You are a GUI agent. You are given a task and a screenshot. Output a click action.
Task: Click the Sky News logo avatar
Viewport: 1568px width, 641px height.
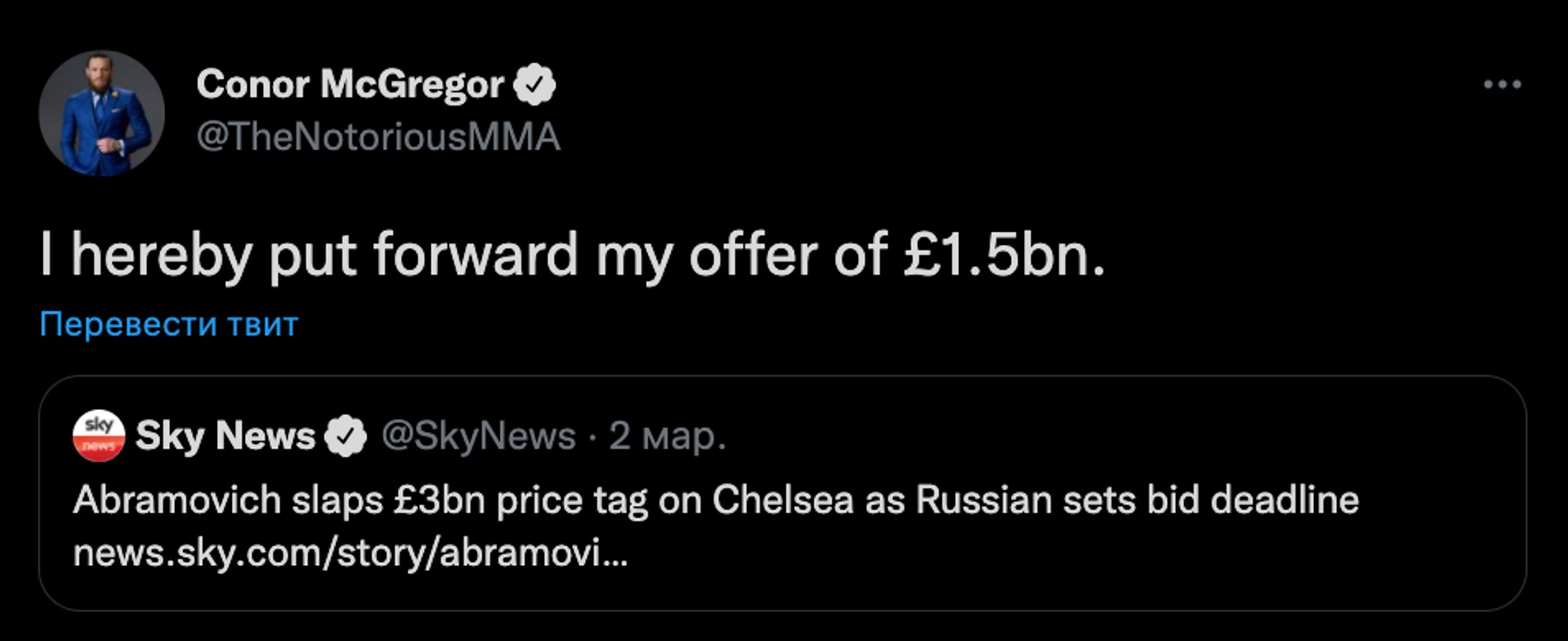click(x=98, y=436)
